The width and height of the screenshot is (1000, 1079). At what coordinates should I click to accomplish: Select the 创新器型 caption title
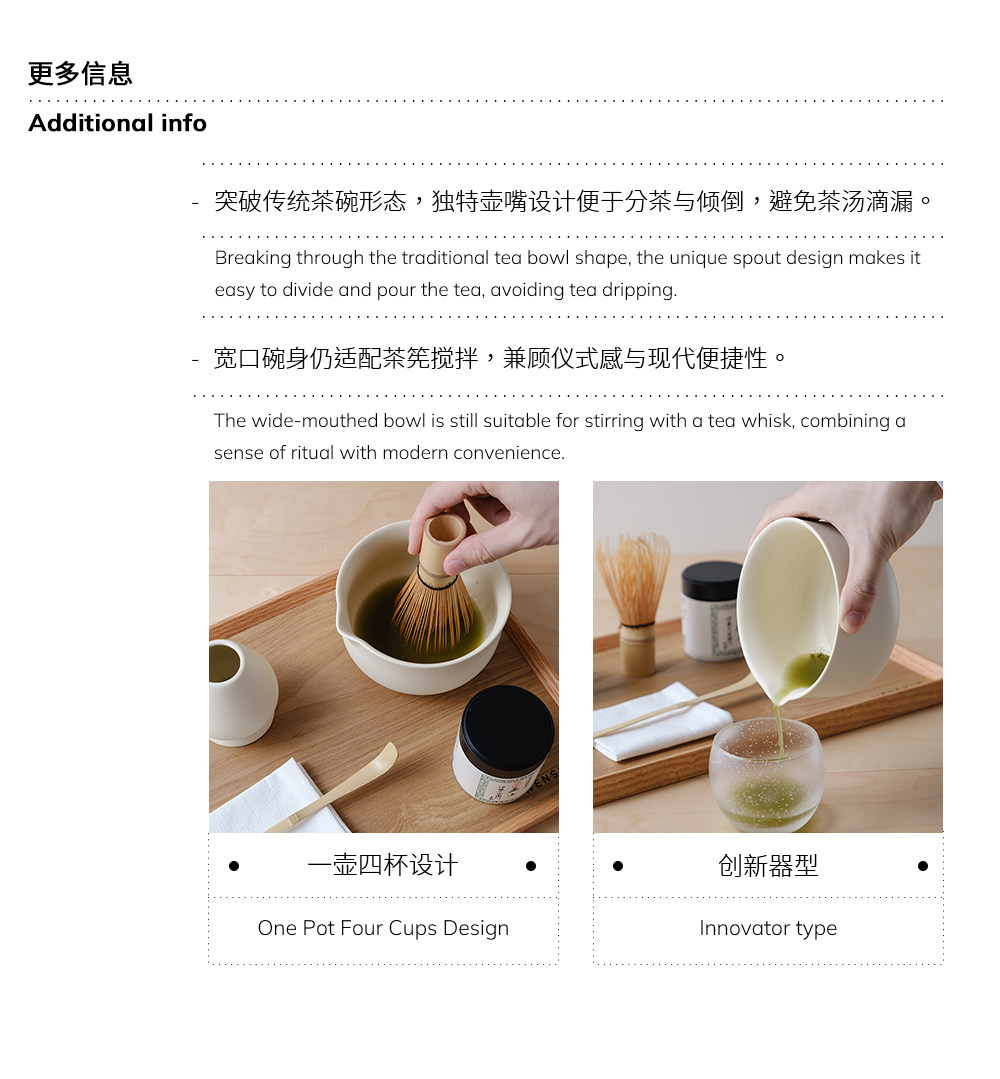click(x=768, y=865)
